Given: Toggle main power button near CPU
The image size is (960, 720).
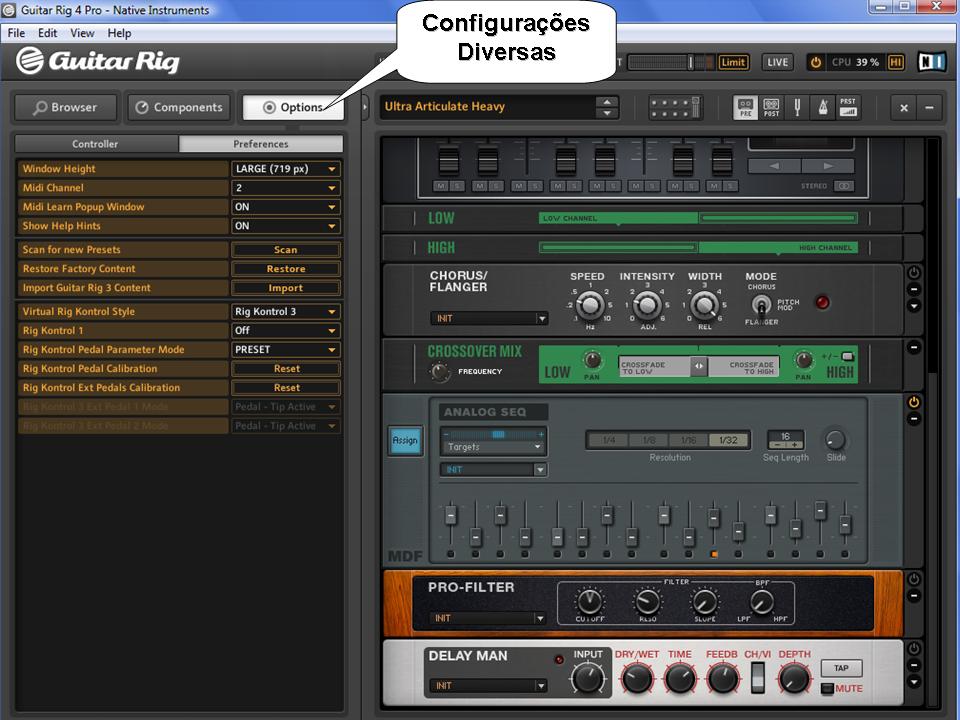Looking at the screenshot, I should click(816, 62).
